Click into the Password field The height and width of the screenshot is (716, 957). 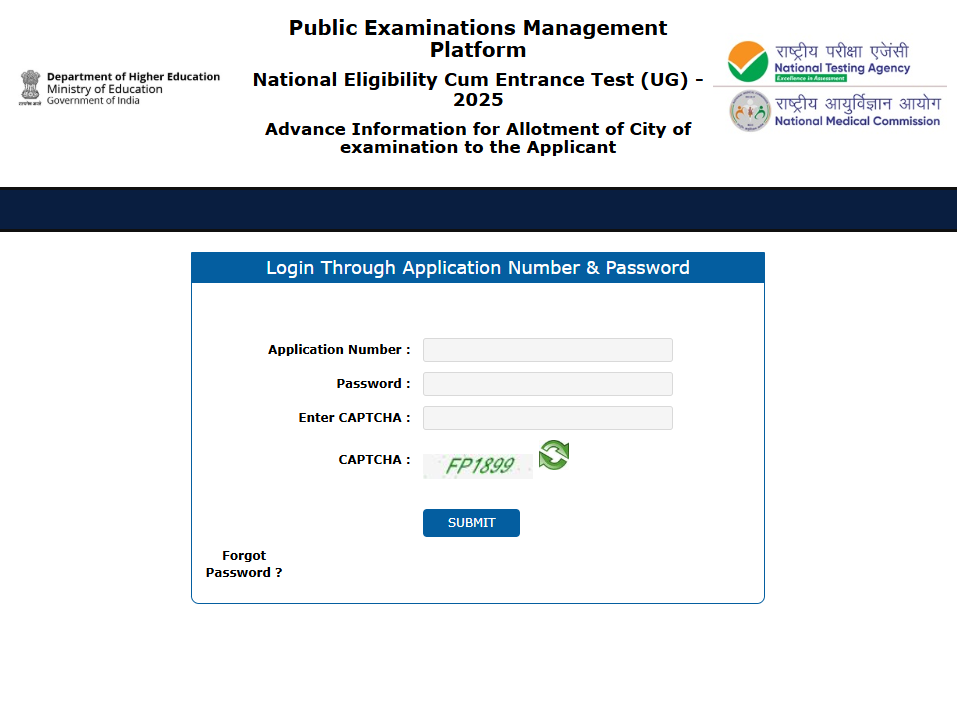coord(547,384)
